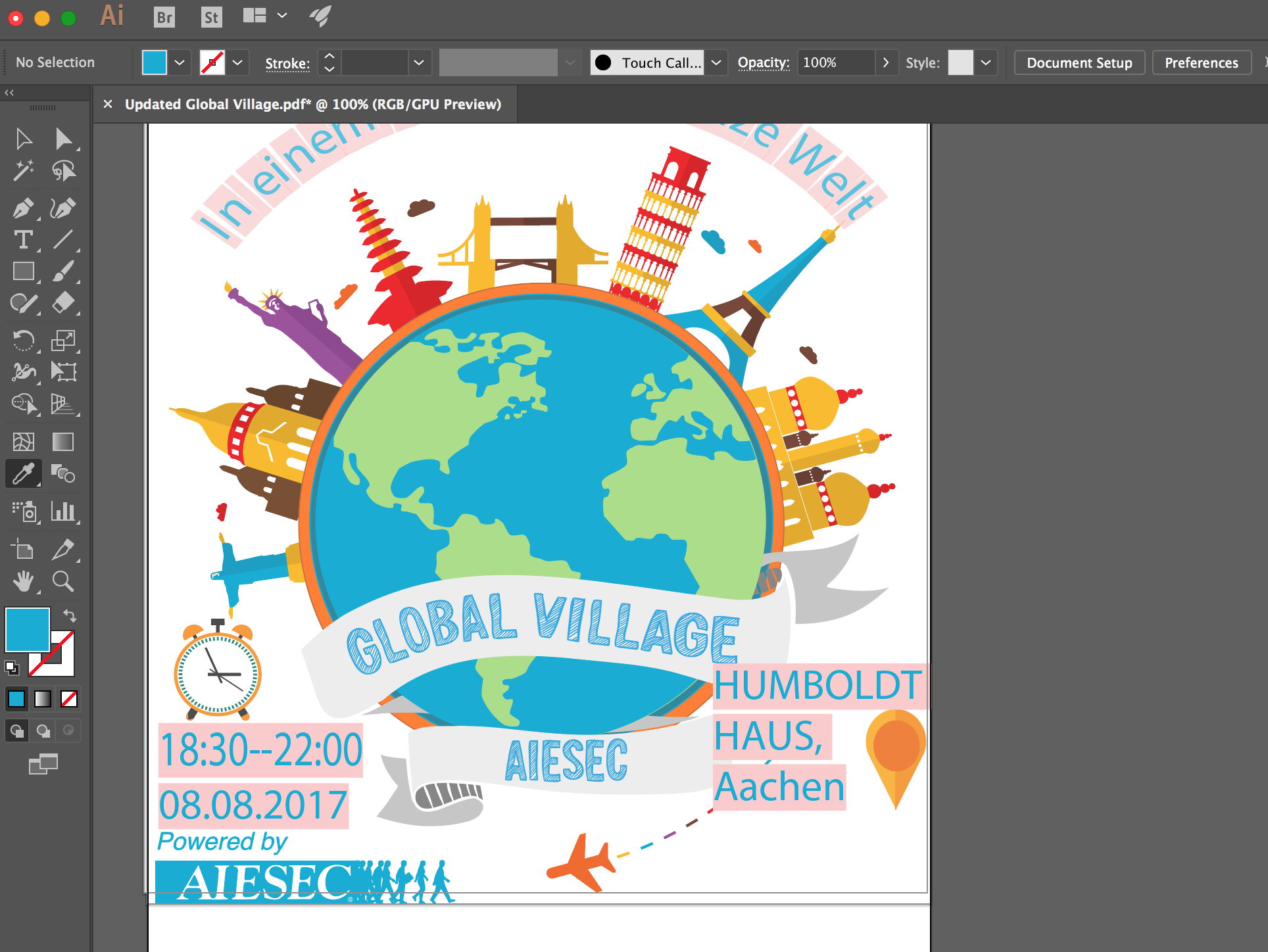The image size is (1268, 952).
Task: Select the Hand tool
Action: point(24,581)
